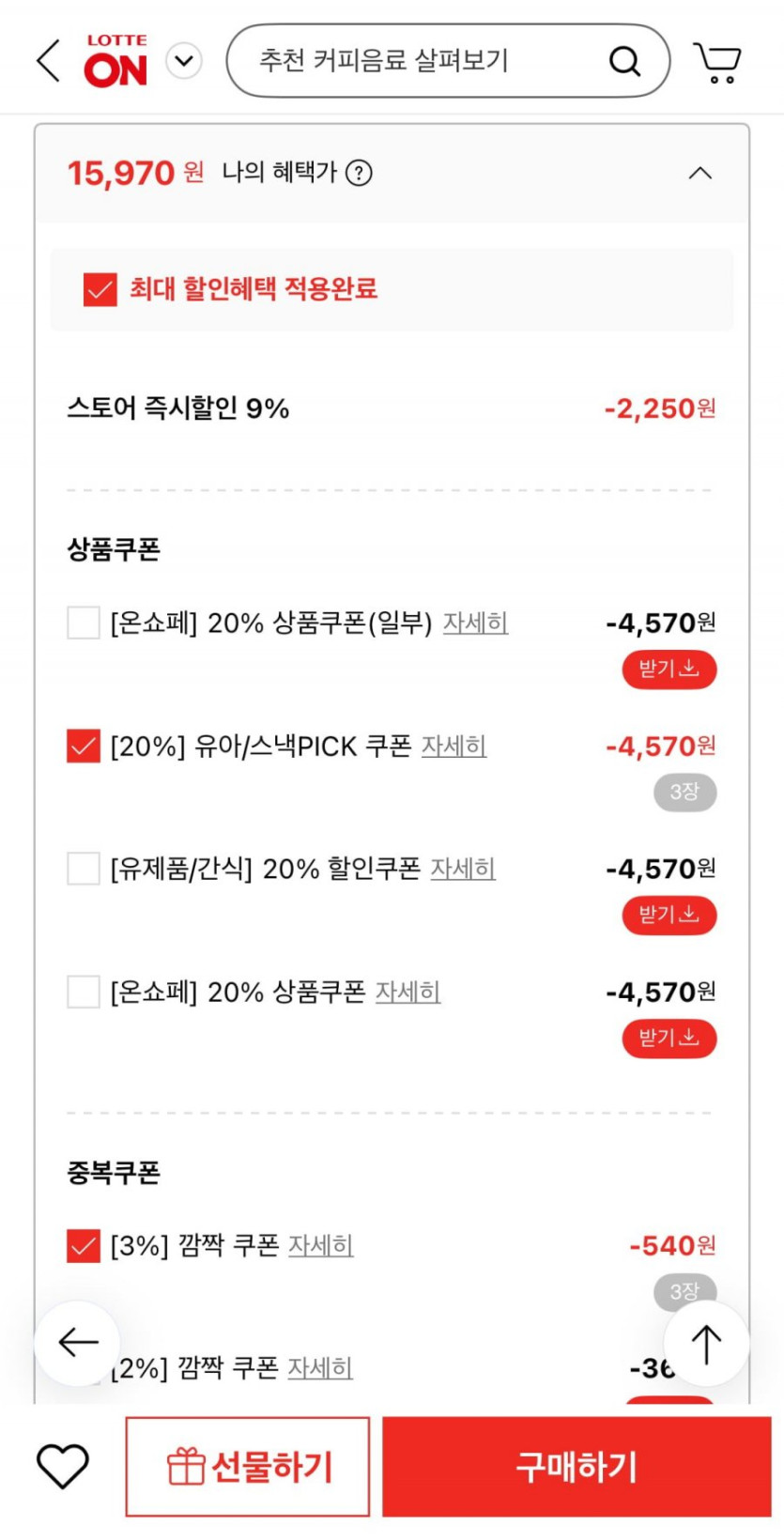Download the [유제품/간식] coupon with 받기

(x=669, y=915)
